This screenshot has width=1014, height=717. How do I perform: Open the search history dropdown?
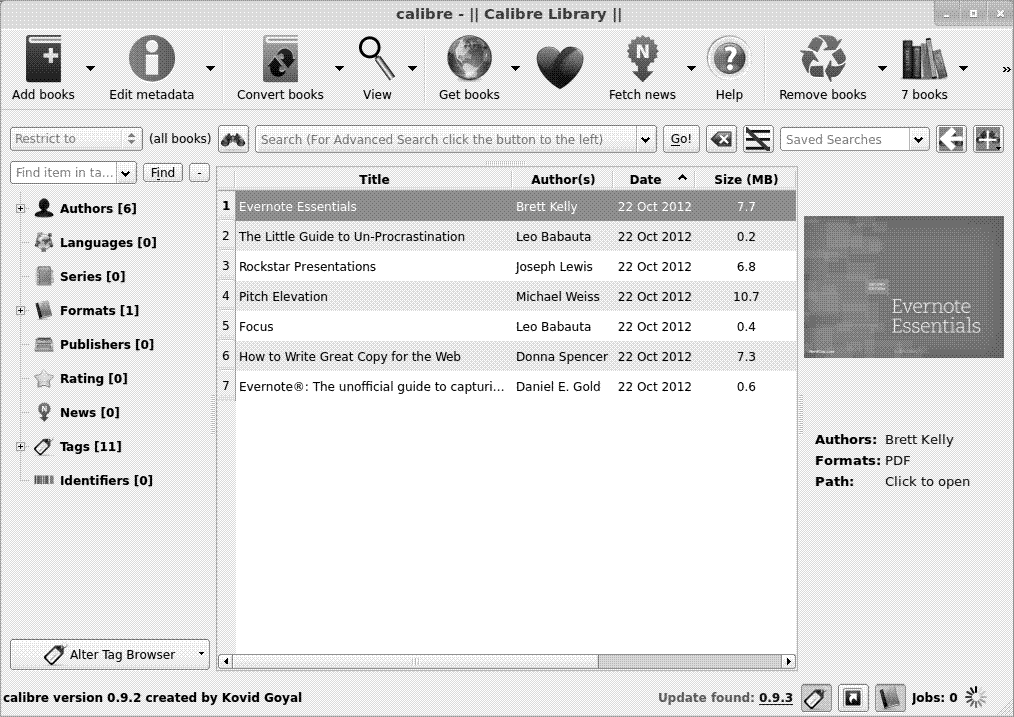[x=645, y=139]
